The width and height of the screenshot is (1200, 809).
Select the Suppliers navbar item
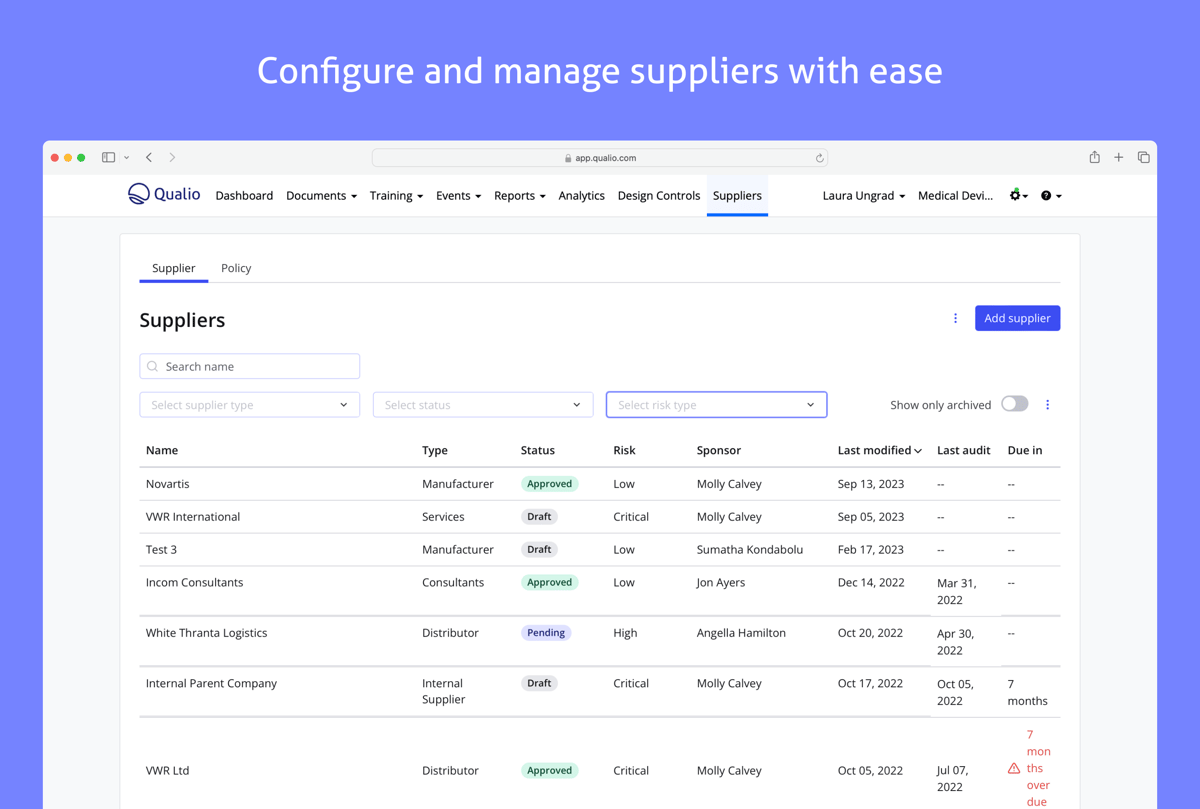coord(737,196)
